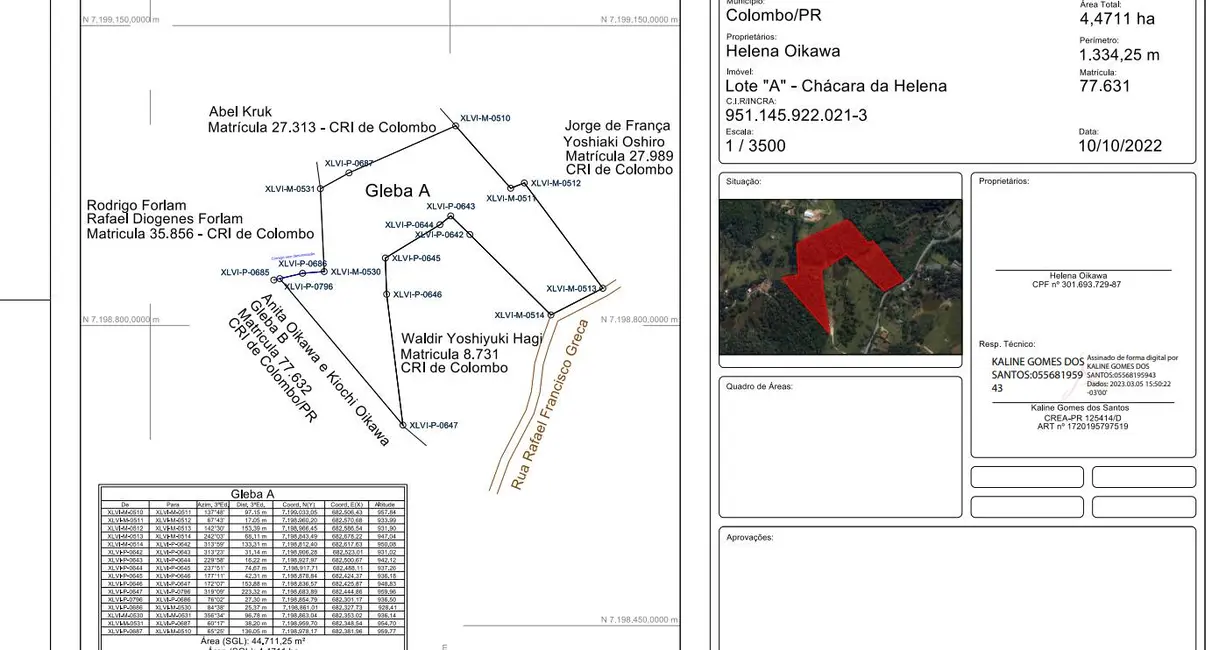Click the Gleba A table title
Image resolution: width=1226 pixels, height=650 pixels.
(252, 494)
